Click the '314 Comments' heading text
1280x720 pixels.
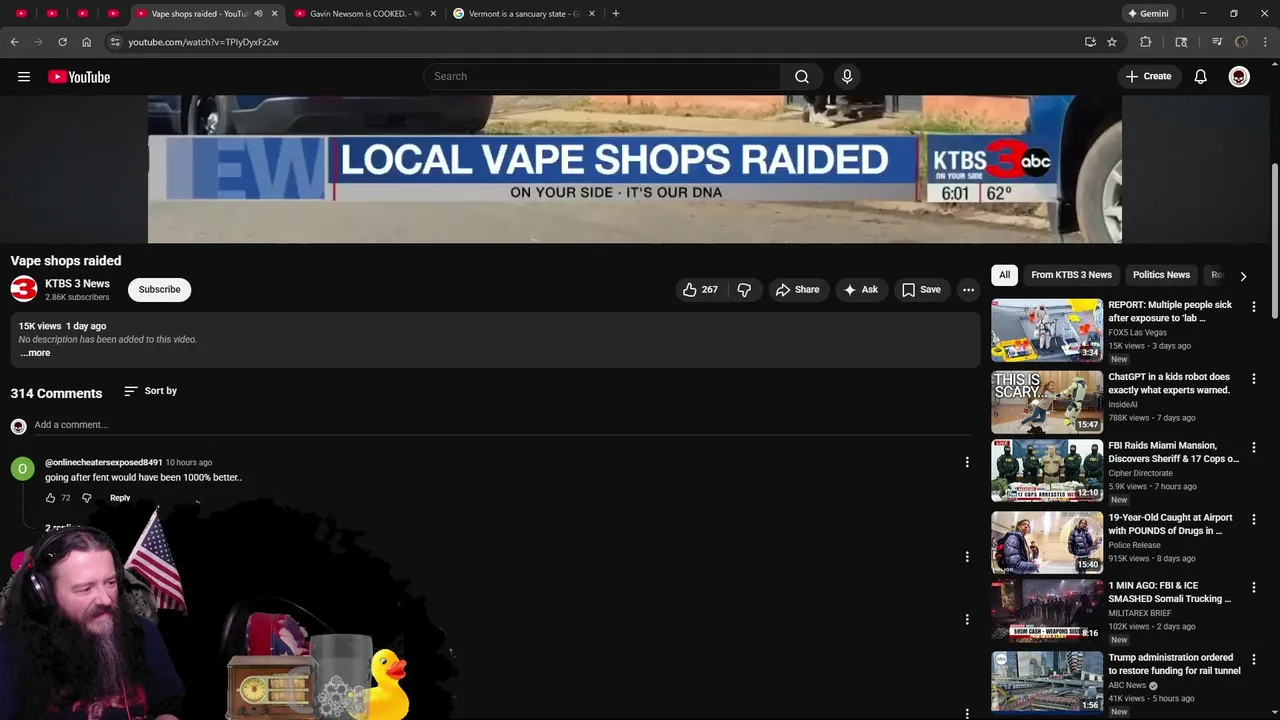point(56,394)
